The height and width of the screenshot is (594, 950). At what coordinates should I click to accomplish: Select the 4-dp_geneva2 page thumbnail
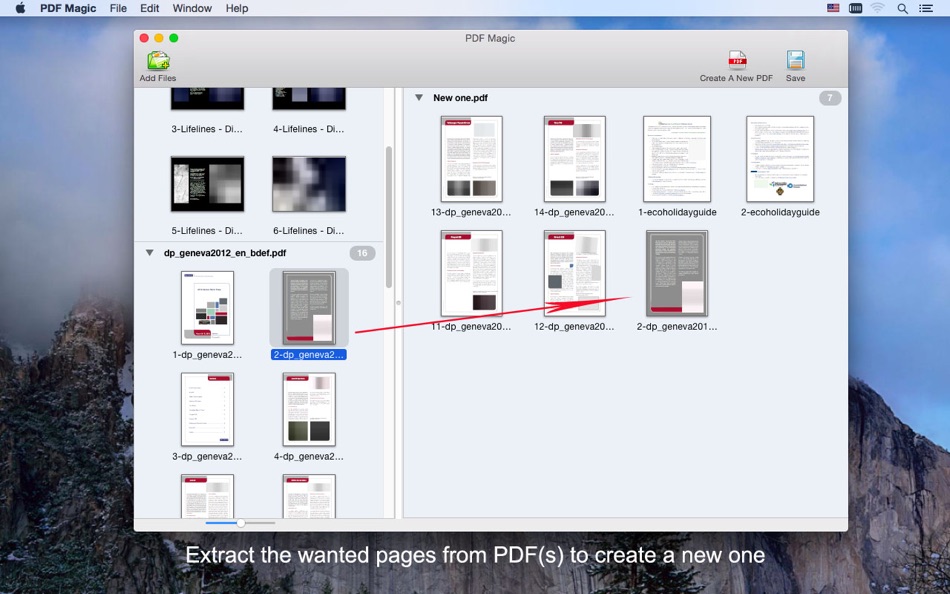[x=309, y=410]
